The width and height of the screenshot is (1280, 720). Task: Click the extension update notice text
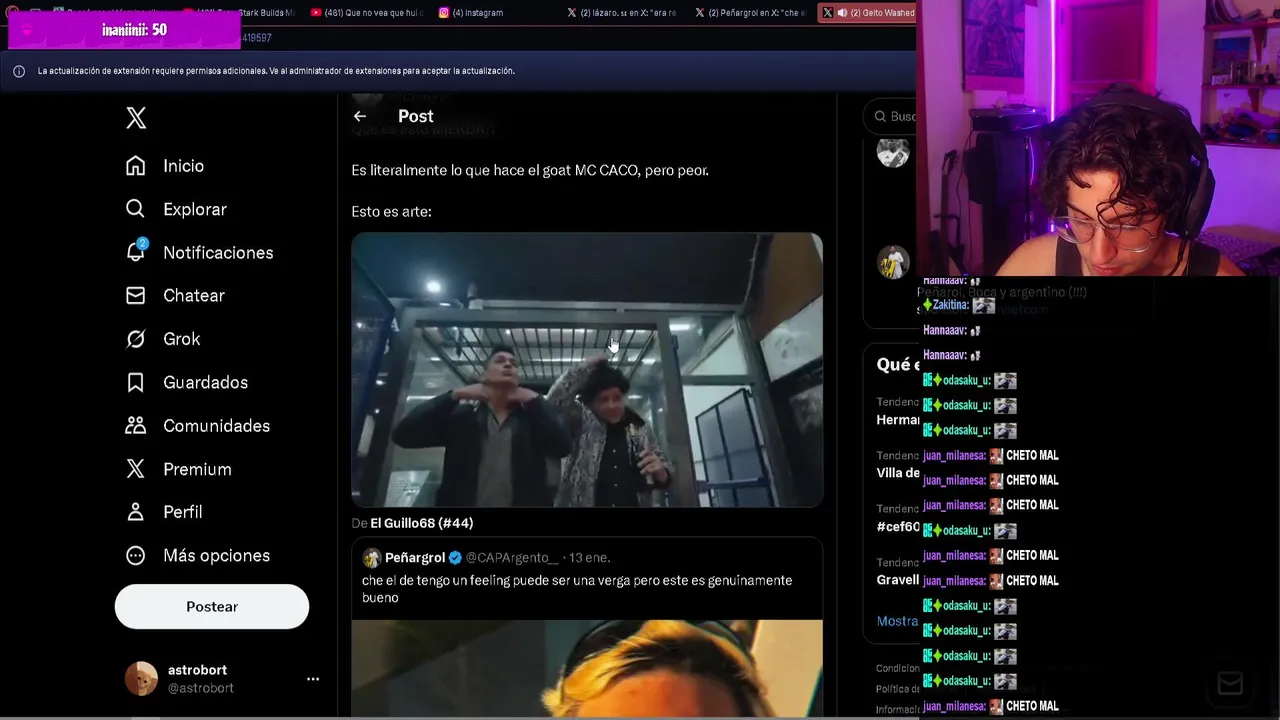coord(276,71)
